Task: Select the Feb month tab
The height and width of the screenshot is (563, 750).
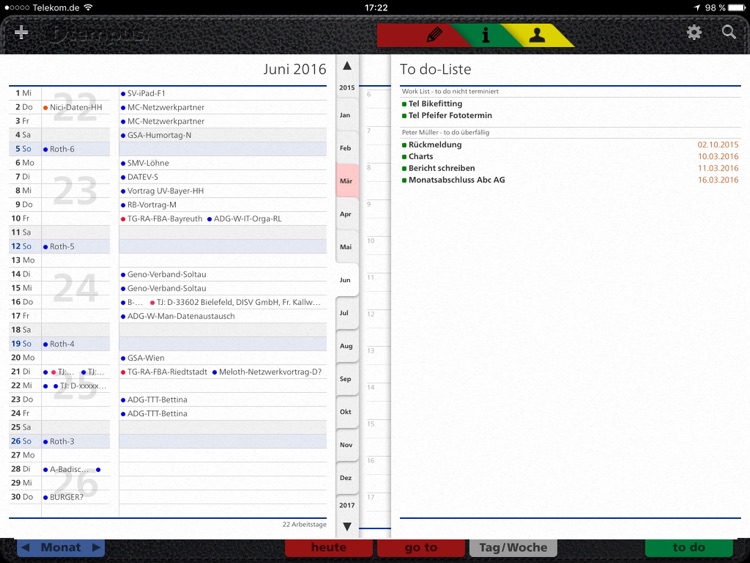Action: [345, 148]
